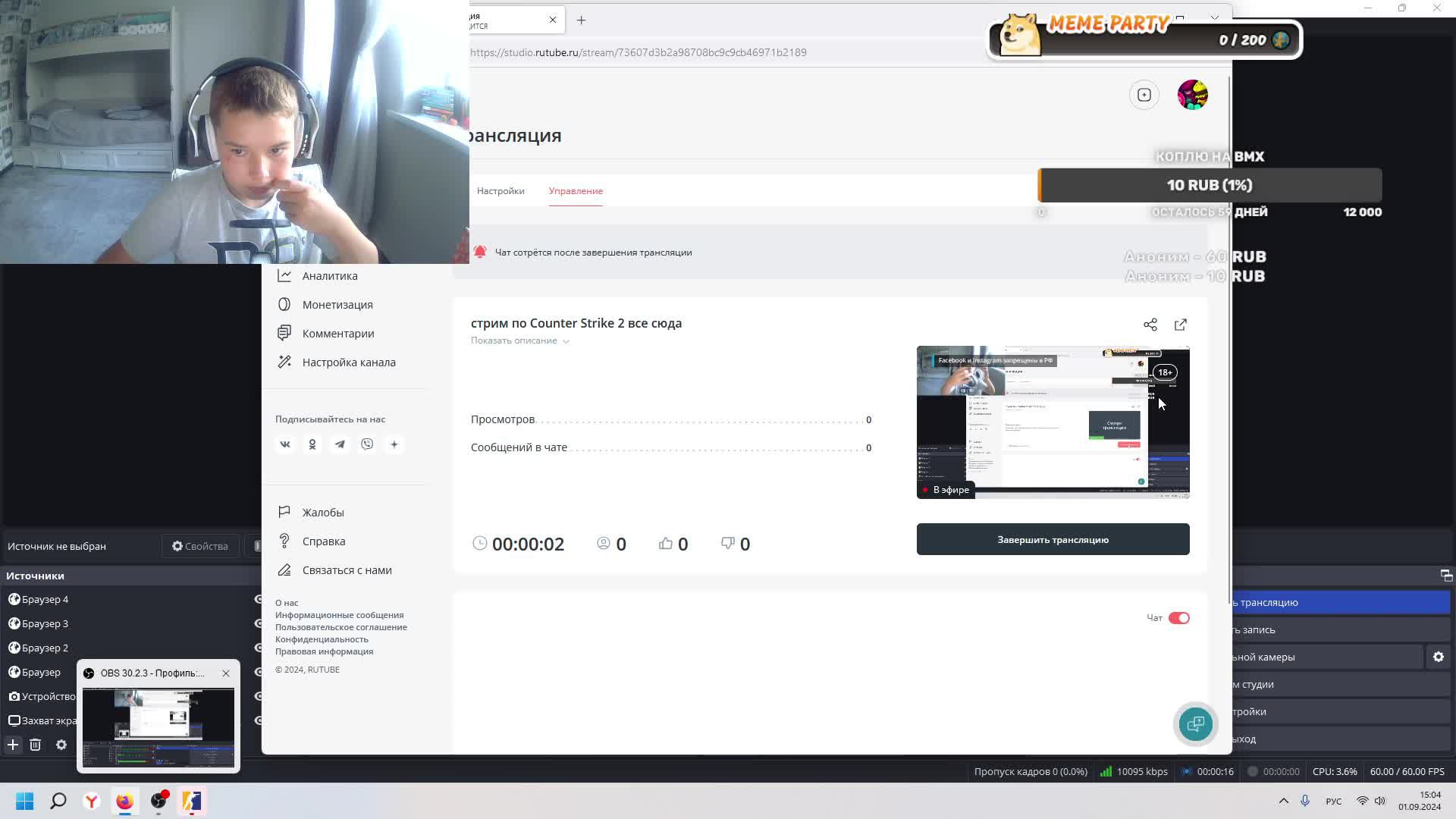Click the Telegram social icon
The width and height of the screenshot is (1456, 819).
tap(340, 444)
